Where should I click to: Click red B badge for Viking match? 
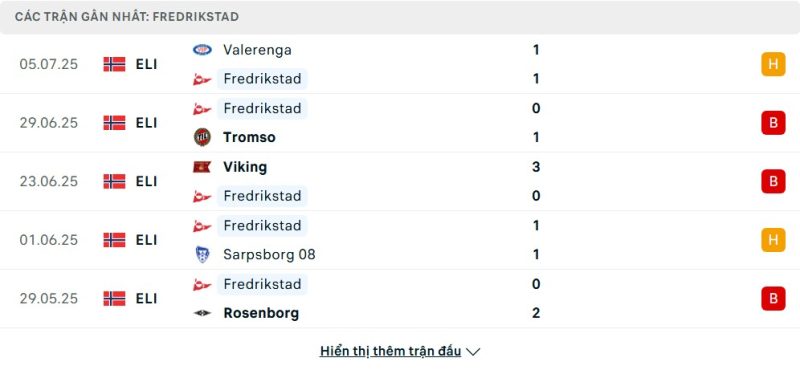[x=773, y=181]
